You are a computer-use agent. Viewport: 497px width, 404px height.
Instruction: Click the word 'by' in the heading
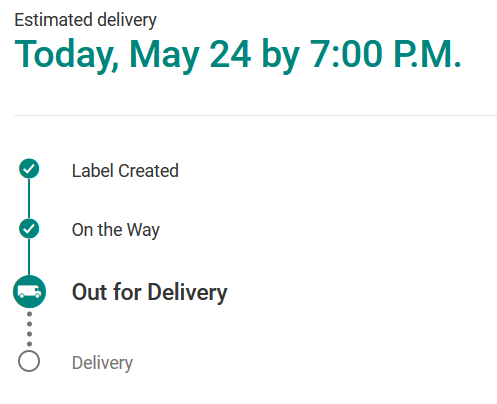pyautogui.click(x=281, y=55)
